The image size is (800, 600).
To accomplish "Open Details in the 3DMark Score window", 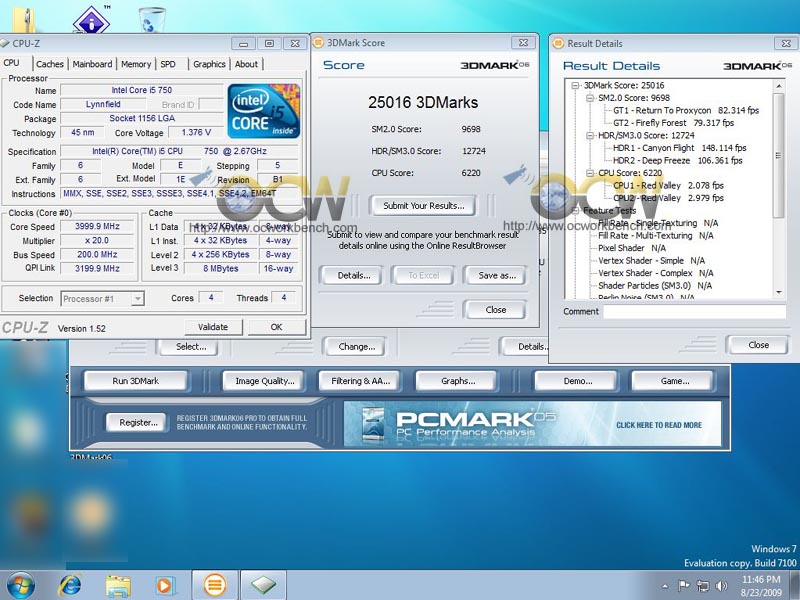I will (354, 276).
